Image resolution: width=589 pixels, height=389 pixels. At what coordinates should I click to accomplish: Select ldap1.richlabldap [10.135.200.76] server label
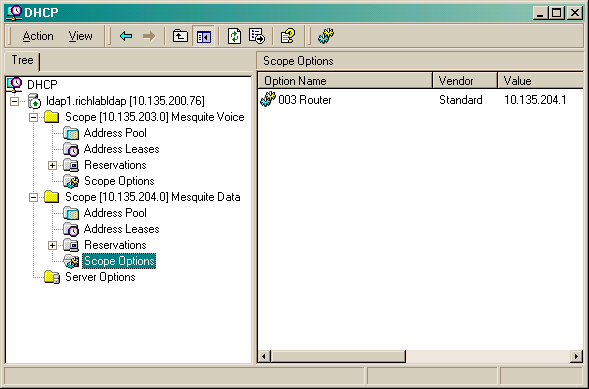click(x=125, y=101)
